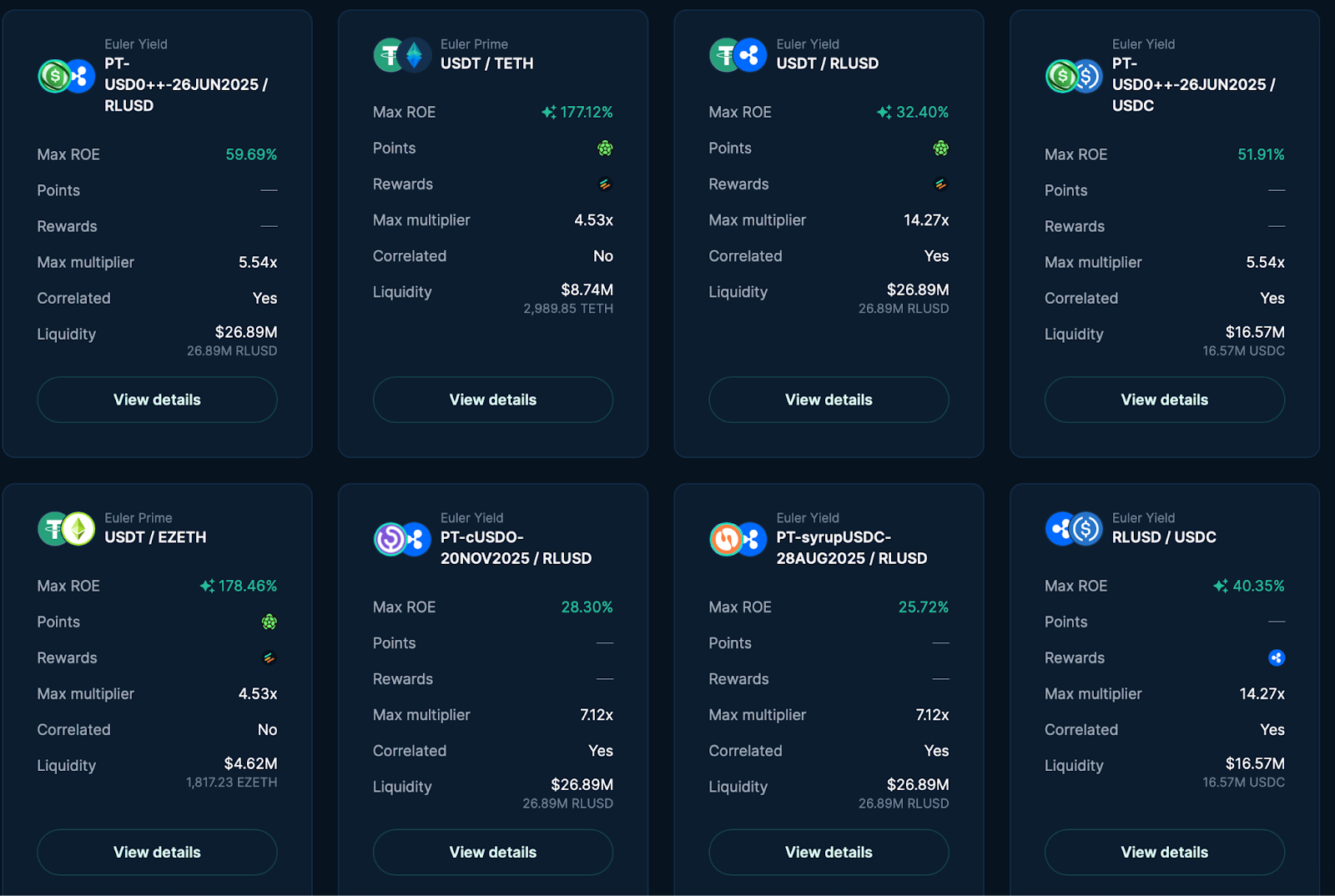Viewport: 1335px width, 896px height.
Task: Click the sparkle icon beside 177.12% Max ROE
Action: 549,112
